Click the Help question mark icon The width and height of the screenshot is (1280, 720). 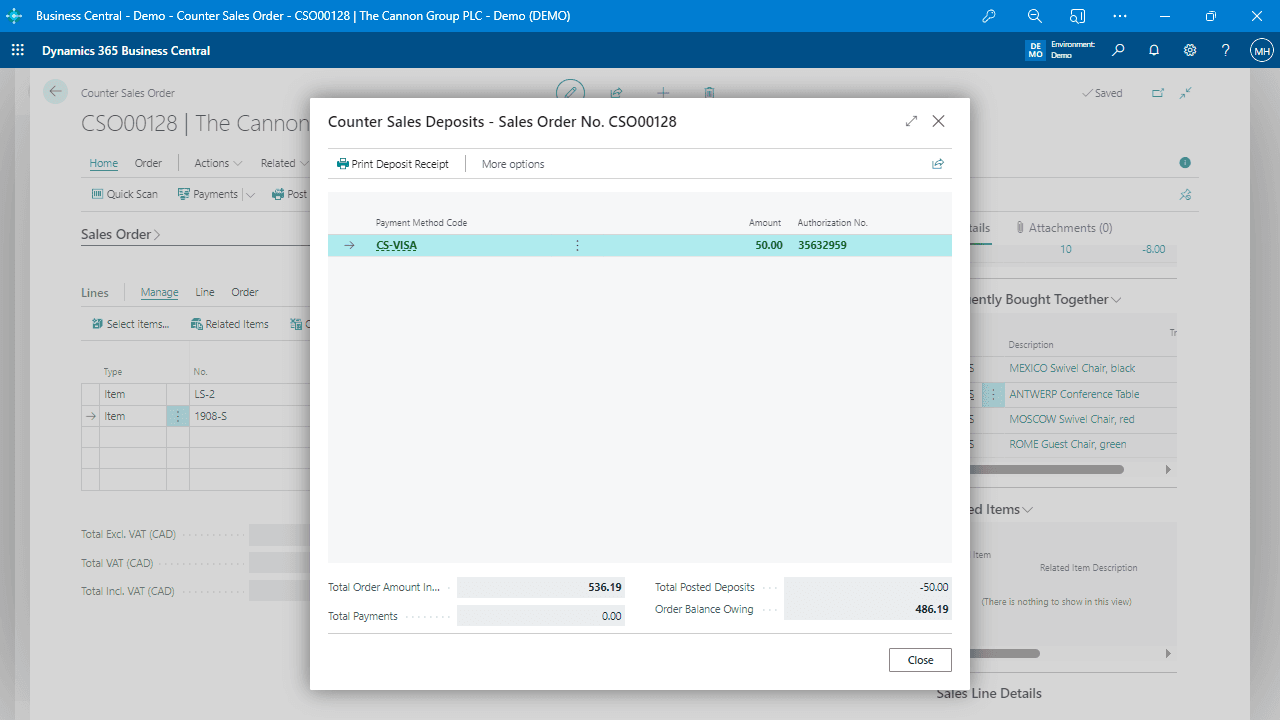coord(1226,50)
